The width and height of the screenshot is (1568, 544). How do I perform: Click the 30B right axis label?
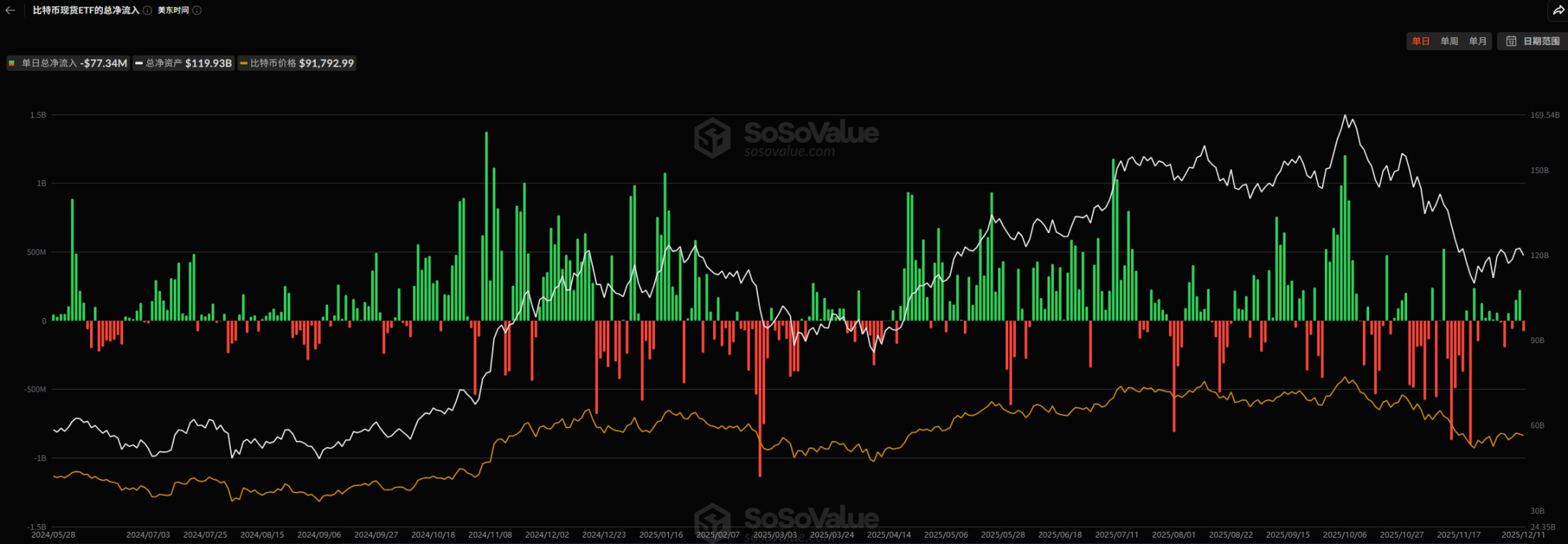1537,511
